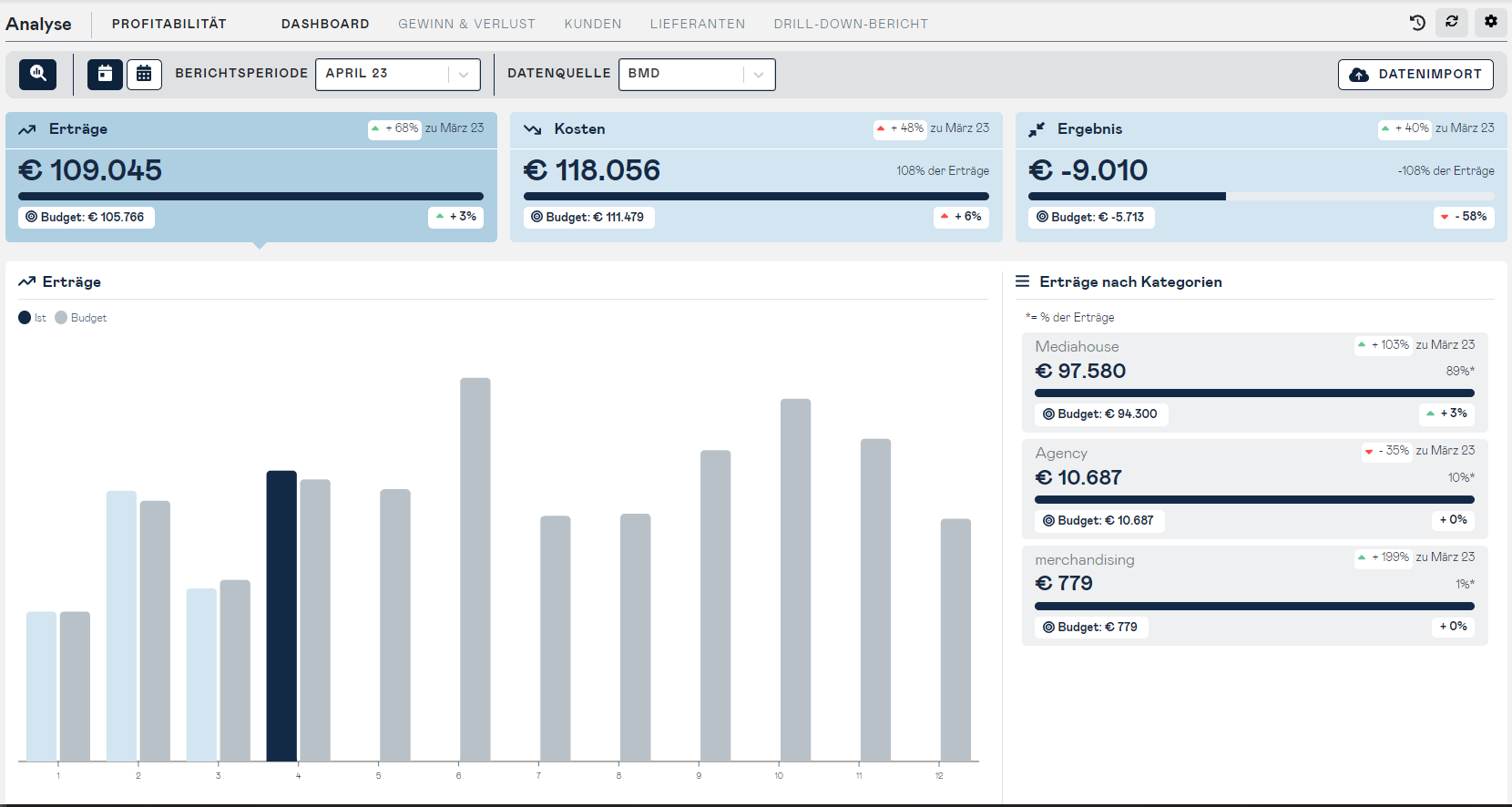
Task: Click the Ergebnis card arrows icon
Action: 1037,129
